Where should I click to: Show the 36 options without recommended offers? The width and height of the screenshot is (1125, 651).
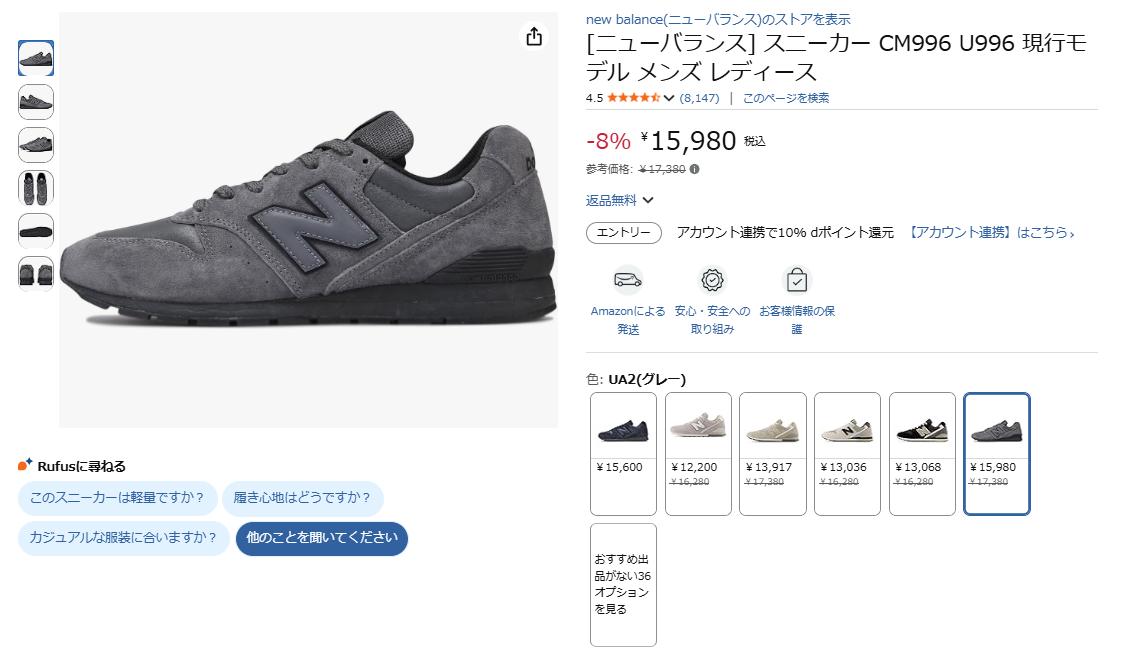(623, 584)
